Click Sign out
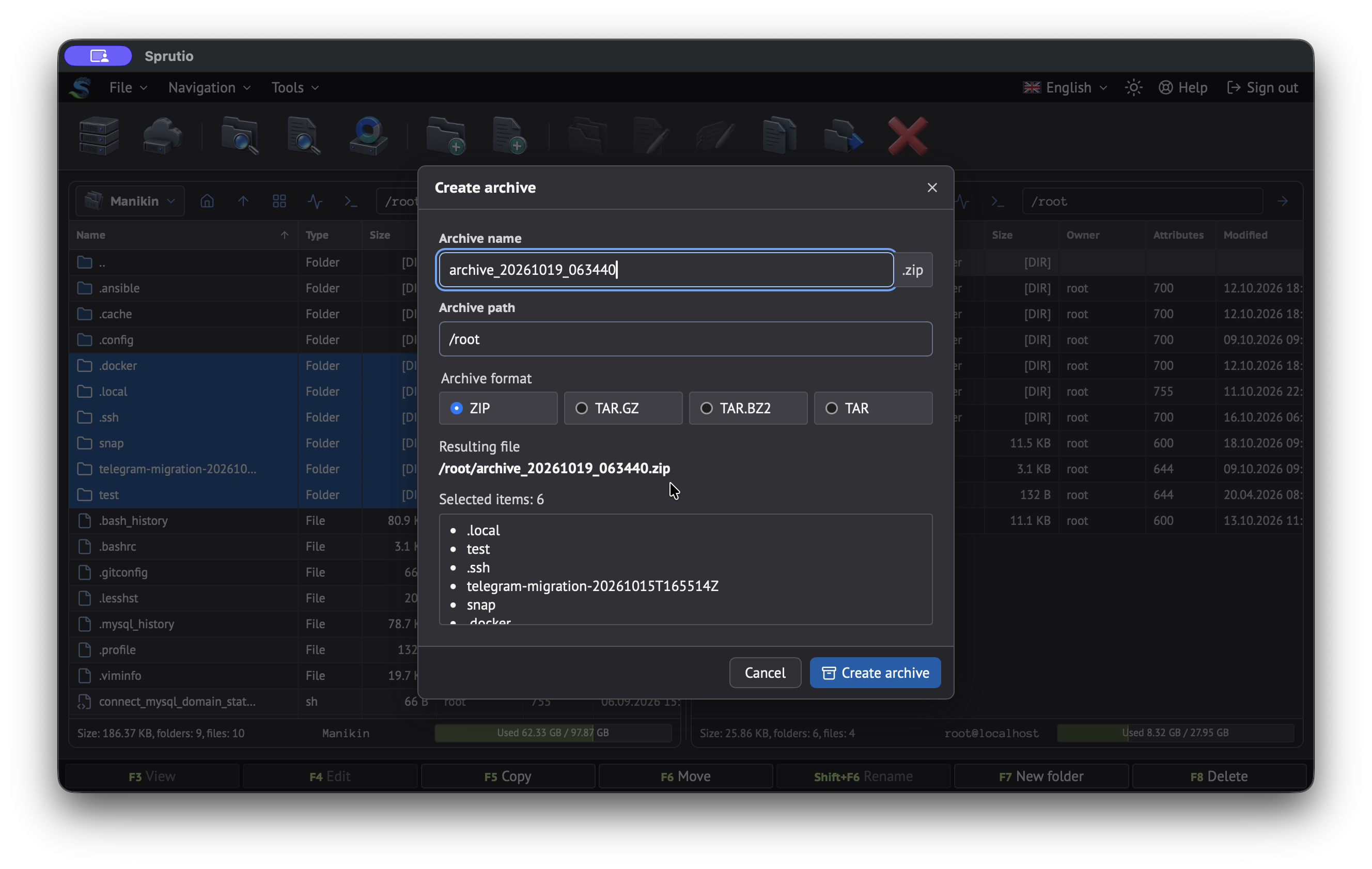1372x869 pixels. point(1262,87)
